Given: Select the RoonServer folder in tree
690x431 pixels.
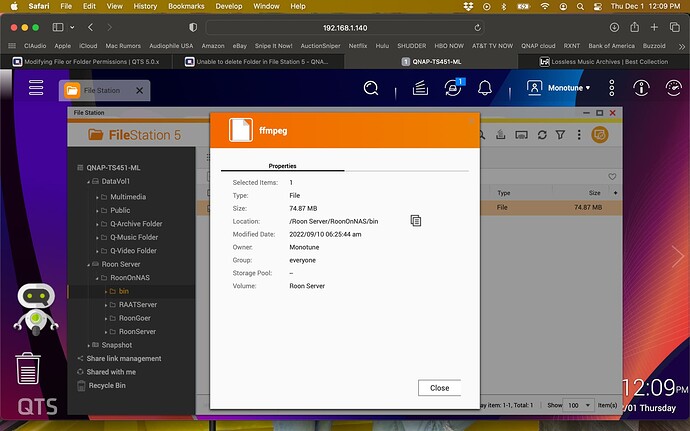Looking at the screenshot, I should pyautogui.click(x=137, y=332).
